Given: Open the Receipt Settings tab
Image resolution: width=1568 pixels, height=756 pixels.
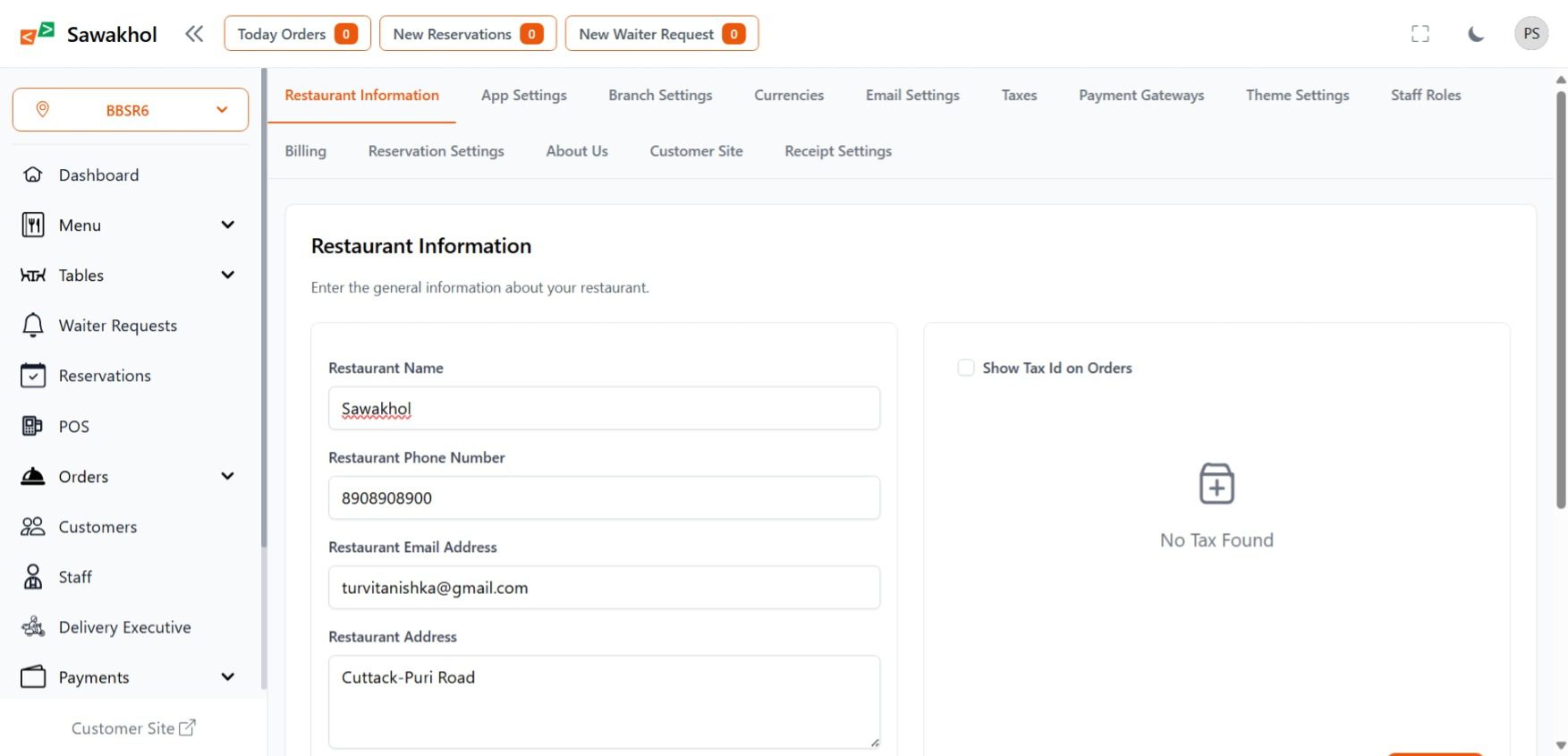Looking at the screenshot, I should (838, 151).
